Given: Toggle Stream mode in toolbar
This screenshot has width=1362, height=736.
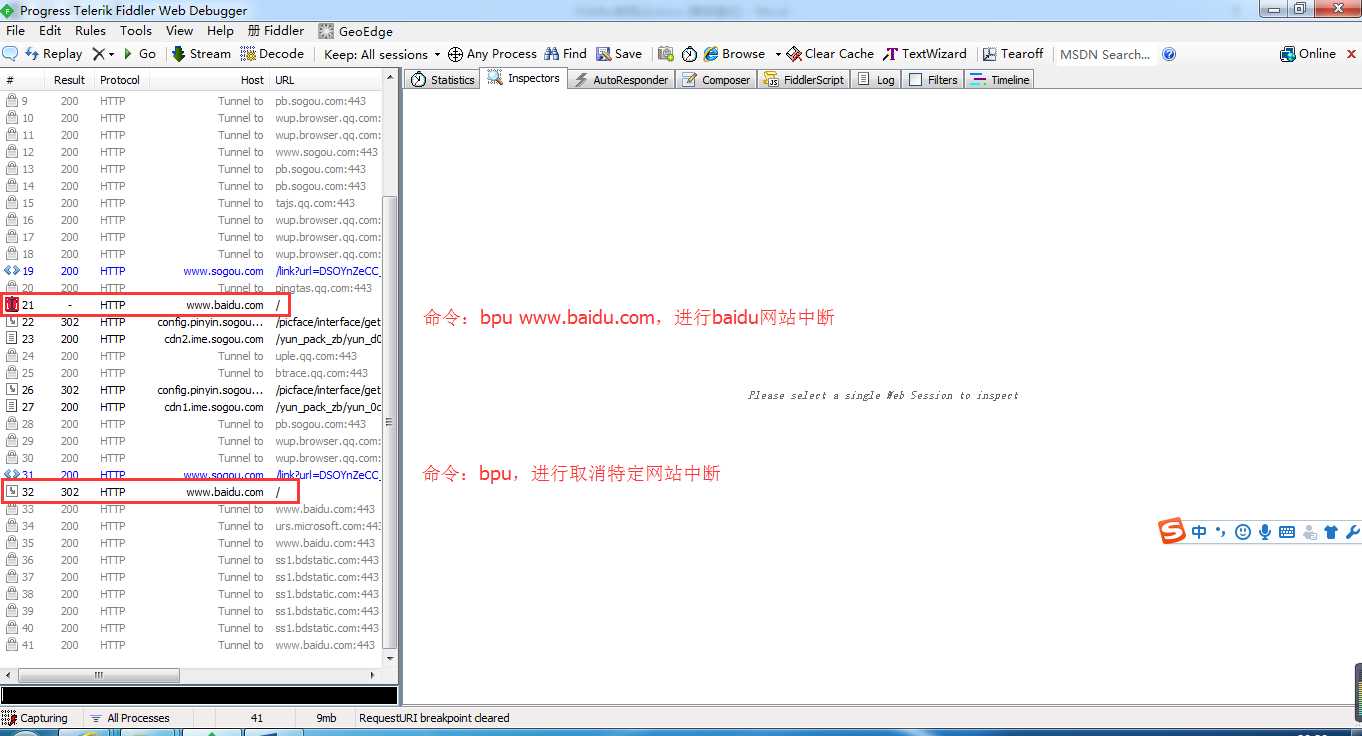Looking at the screenshot, I should (201, 54).
